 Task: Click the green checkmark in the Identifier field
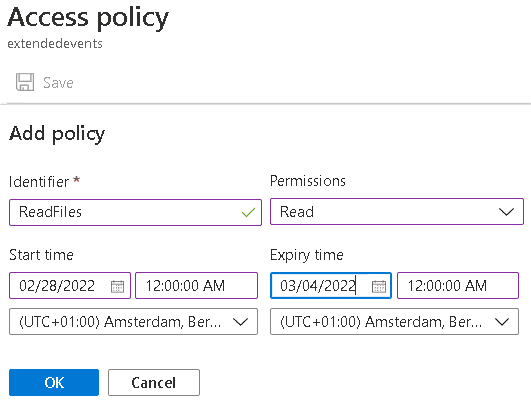pyautogui.click(x=248, y=212)
